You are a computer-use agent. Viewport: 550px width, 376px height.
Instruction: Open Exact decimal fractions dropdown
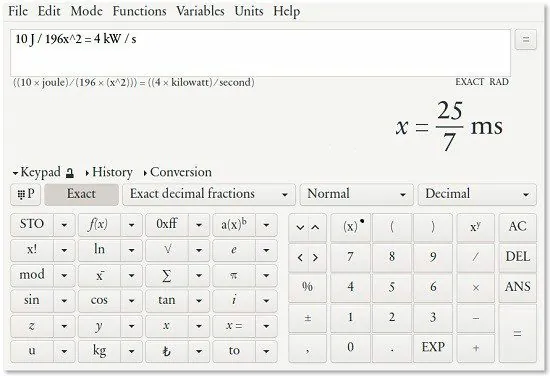coord(209,194)
